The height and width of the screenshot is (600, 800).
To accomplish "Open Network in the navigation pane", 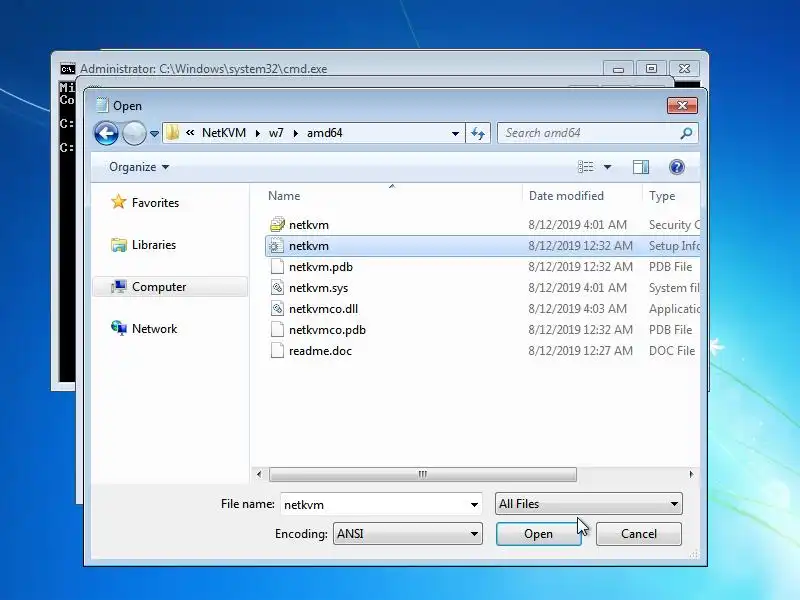I will [x=155, y=329].
